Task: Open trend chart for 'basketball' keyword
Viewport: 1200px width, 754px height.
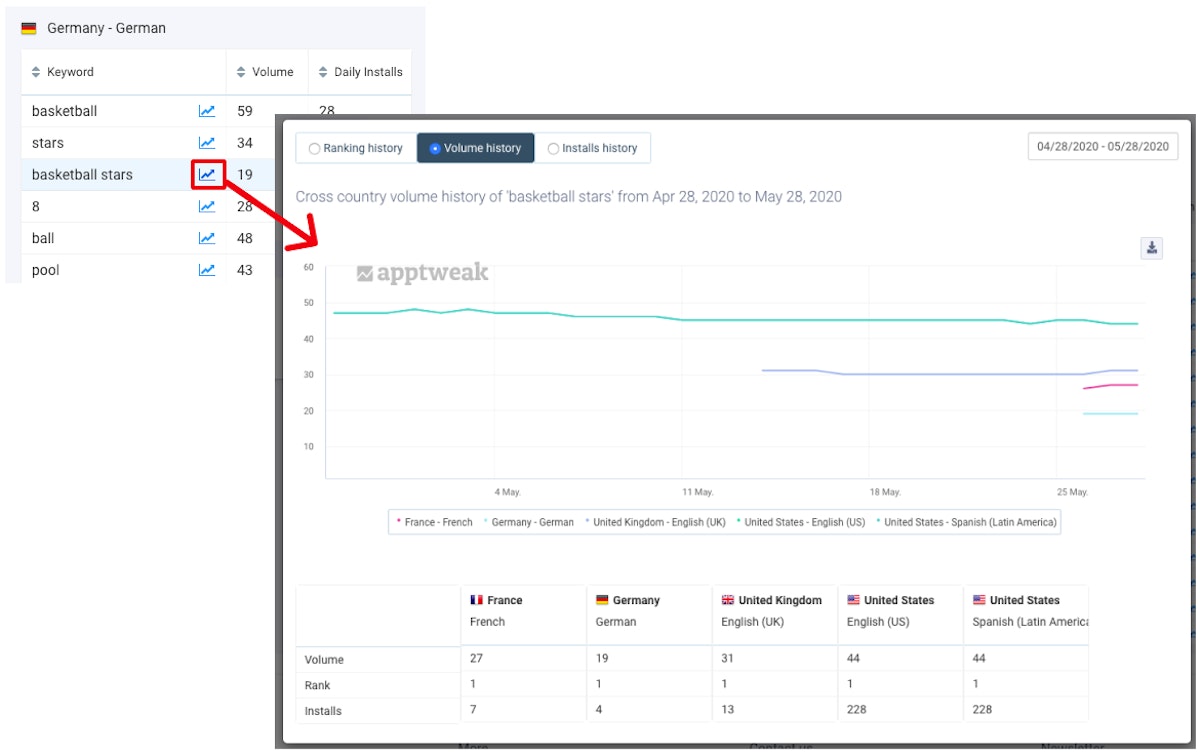Action: tap(207, 111)
